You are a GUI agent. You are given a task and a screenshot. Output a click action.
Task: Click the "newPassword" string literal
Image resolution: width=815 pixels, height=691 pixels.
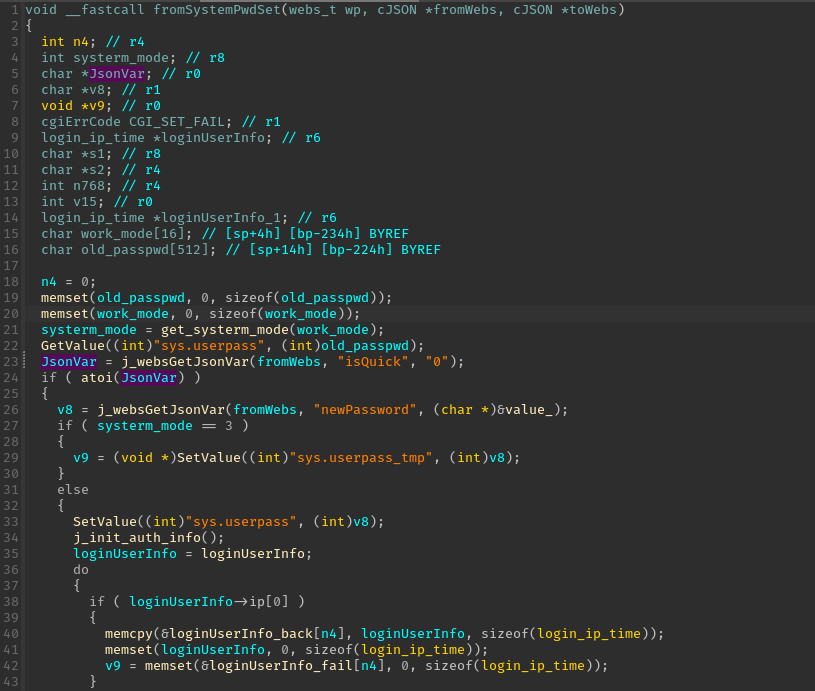click(x=357, y=410)
